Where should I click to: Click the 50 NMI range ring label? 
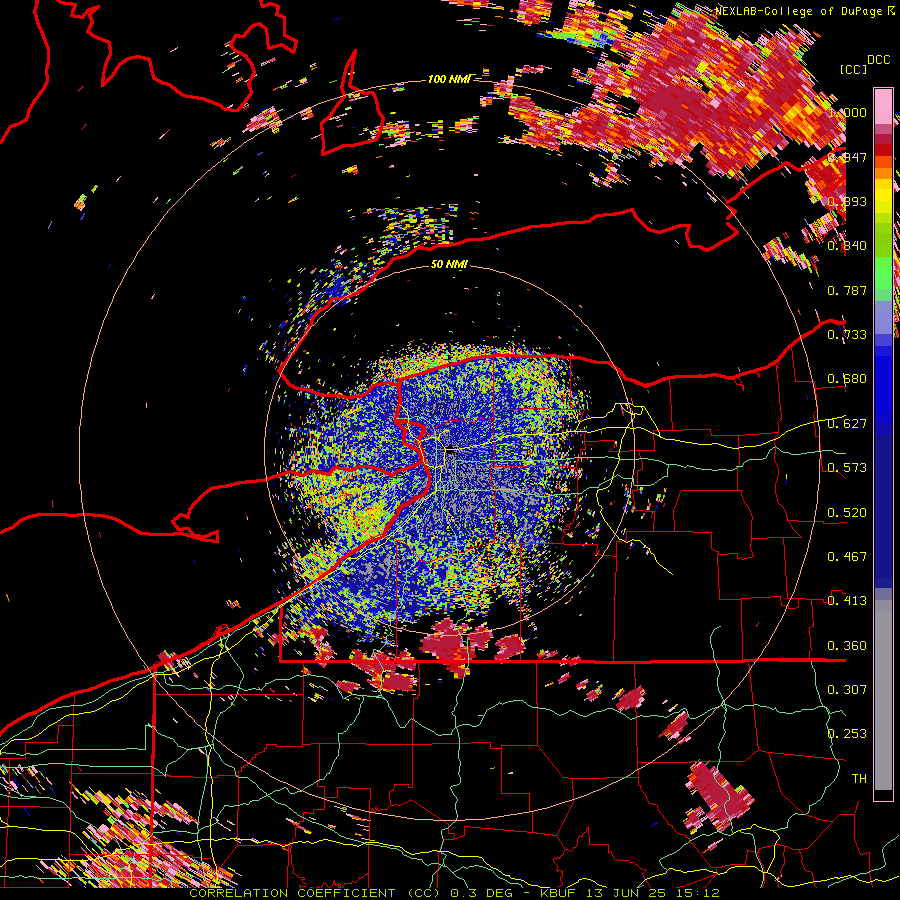point(449,264)
